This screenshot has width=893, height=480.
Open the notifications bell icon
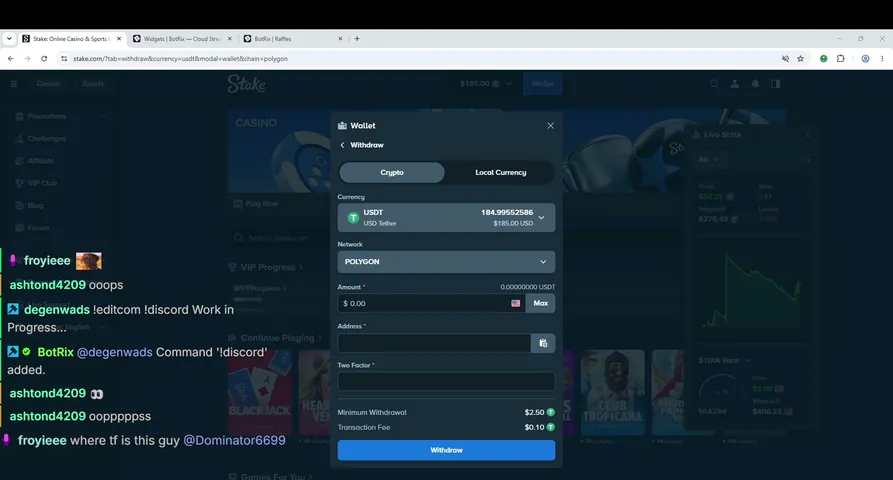coord(755,84)
